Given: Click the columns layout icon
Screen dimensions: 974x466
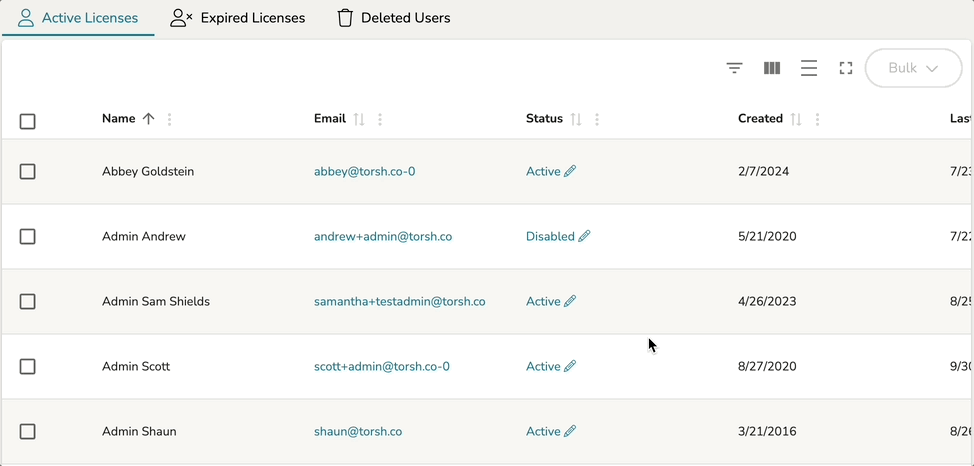Looking at the screenshot, I should pyautogui.click(x=772, y=68).
